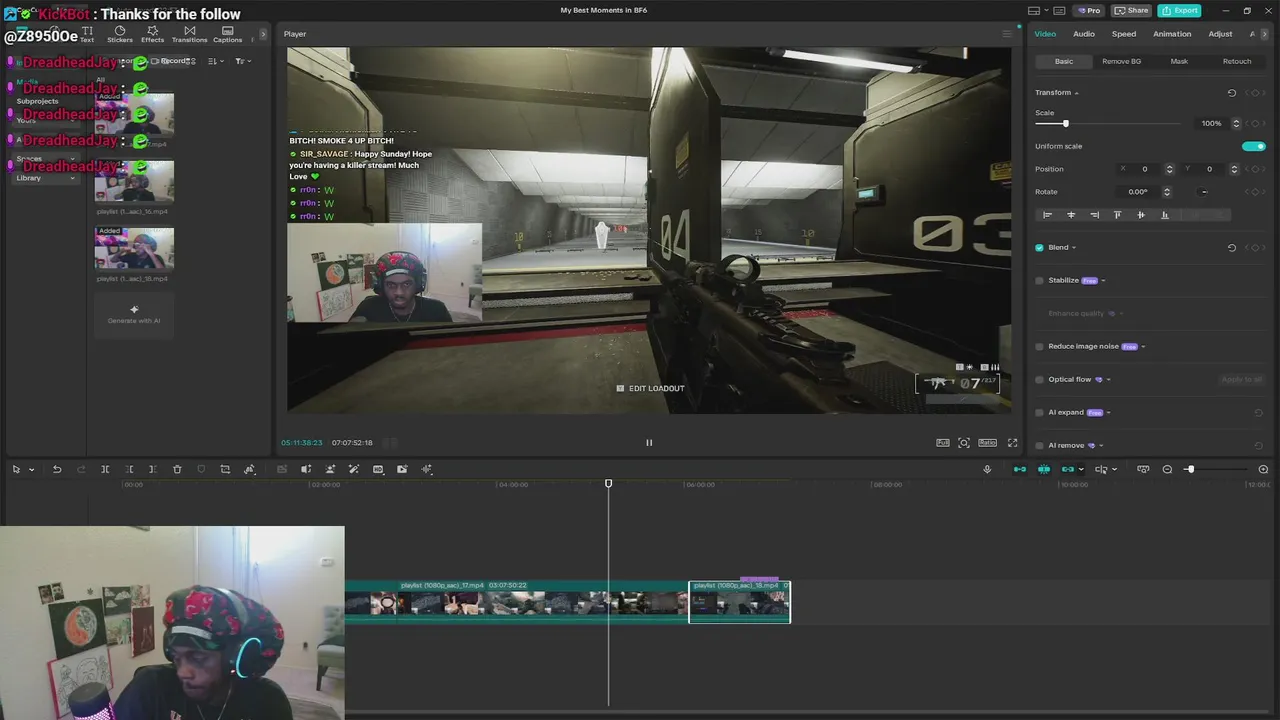Click the AI magic wand tool icon

[x=354, y=469]
